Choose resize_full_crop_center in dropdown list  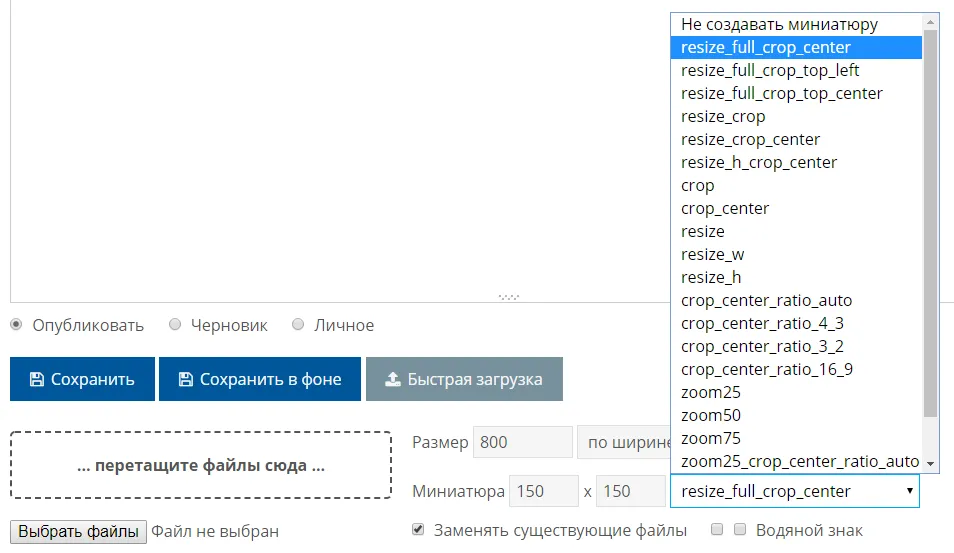point(796,47)
